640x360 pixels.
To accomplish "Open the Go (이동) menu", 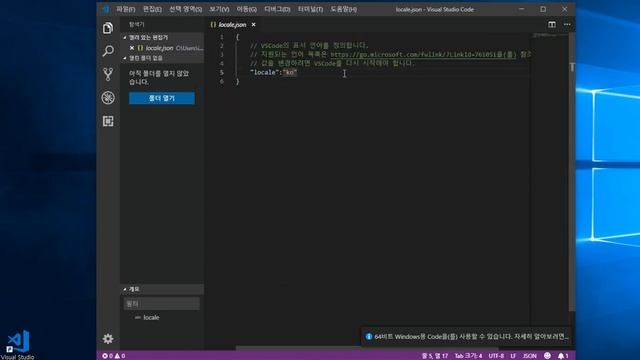I will tap(247, 9).
